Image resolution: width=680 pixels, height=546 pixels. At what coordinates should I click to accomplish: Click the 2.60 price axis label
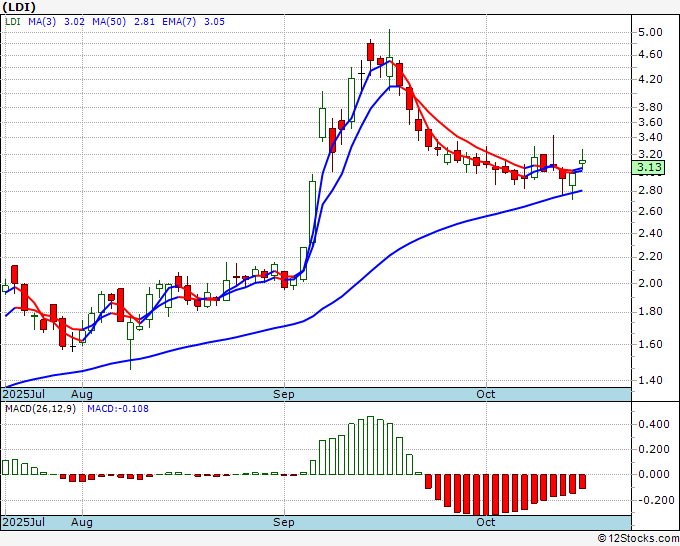pyautogui.click(x=650, y=211)
